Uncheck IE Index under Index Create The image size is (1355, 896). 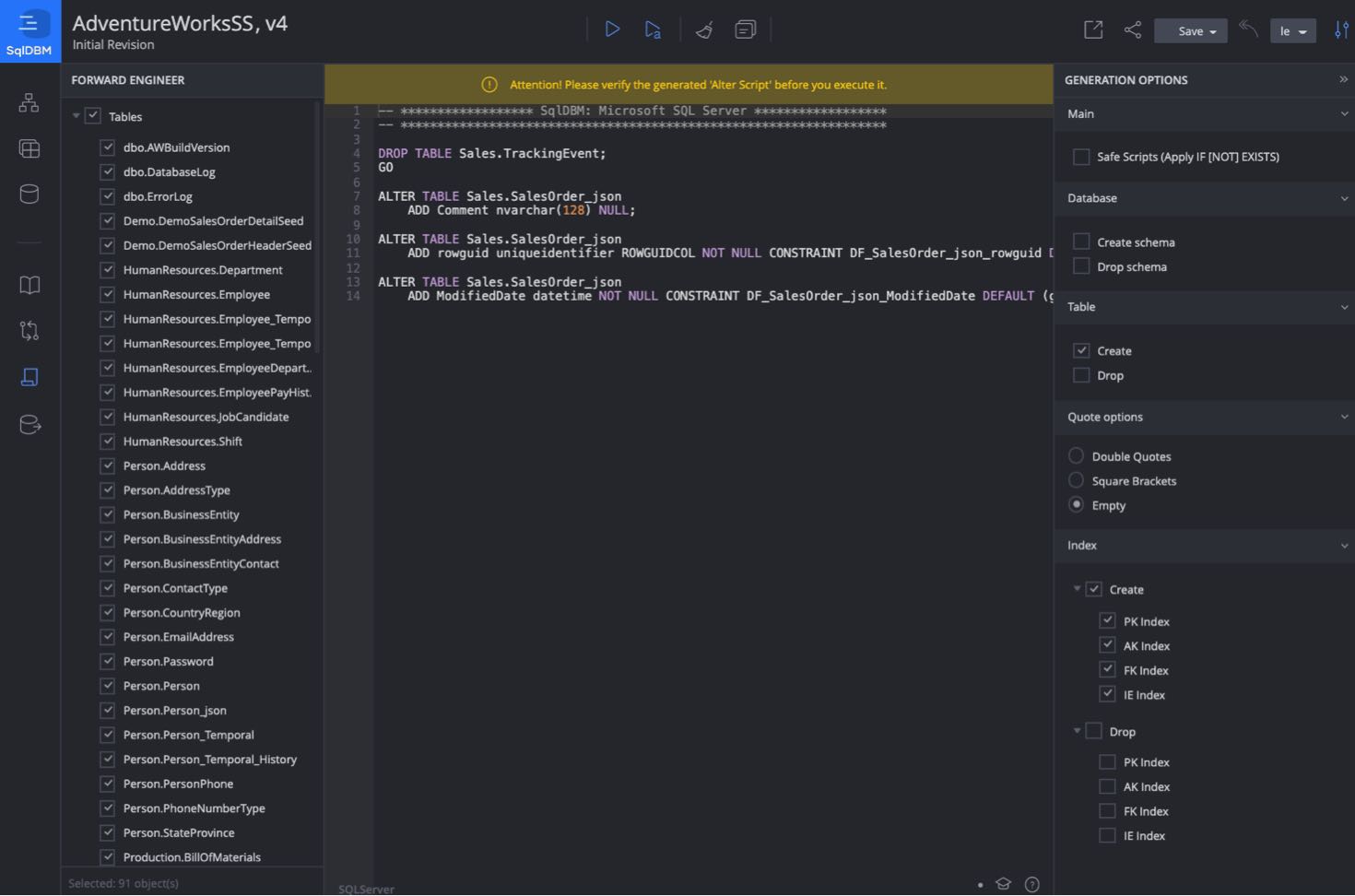1107,694
